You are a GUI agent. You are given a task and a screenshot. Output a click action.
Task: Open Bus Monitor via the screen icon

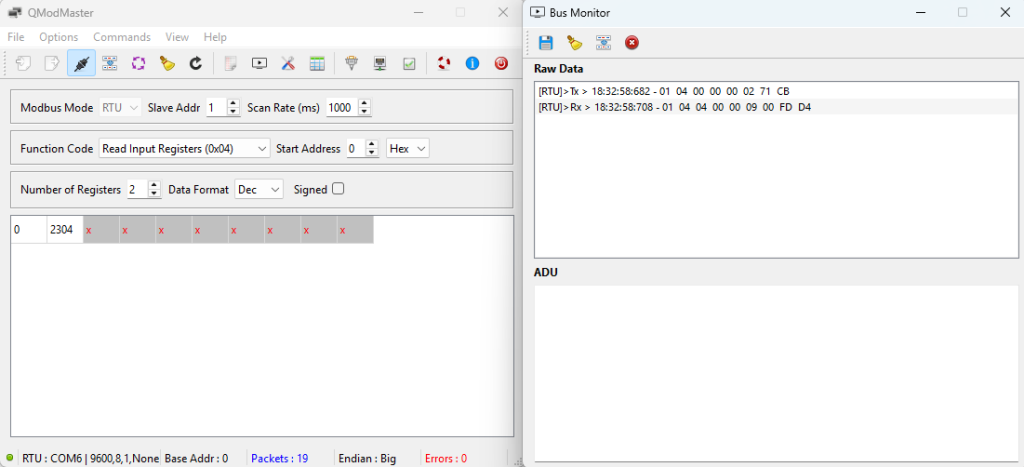point(259,63)
